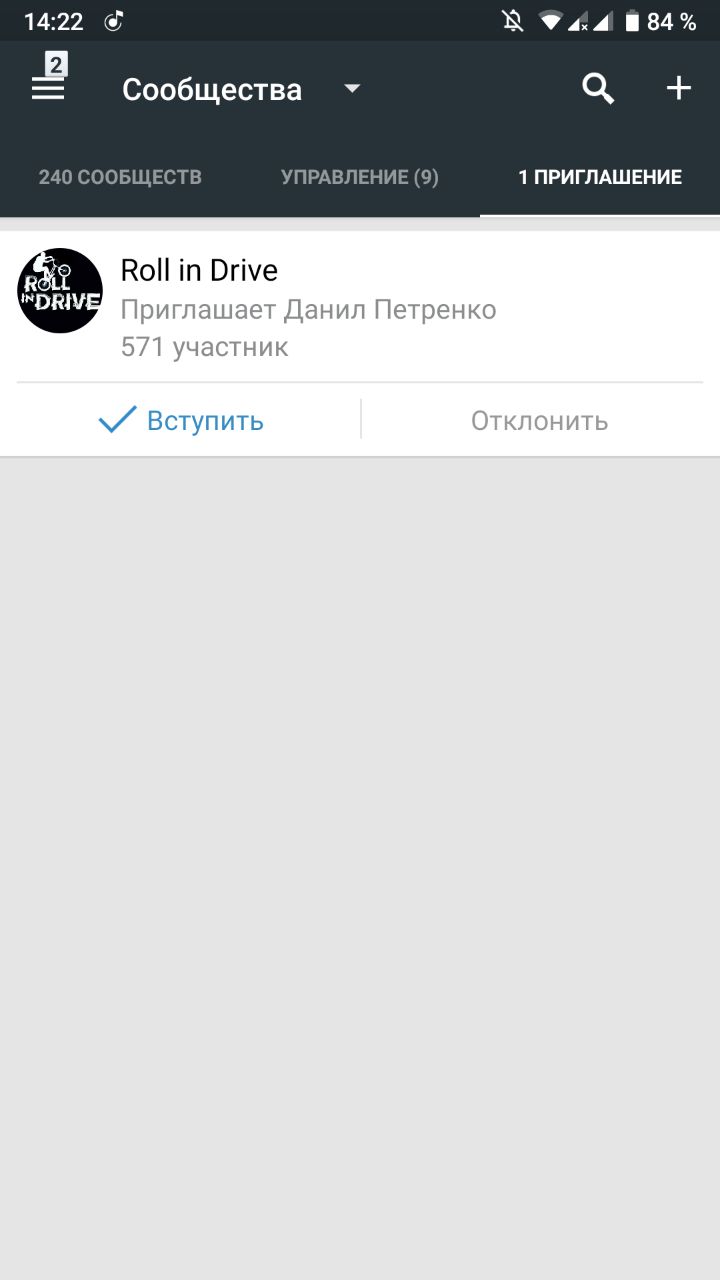Switch to Управление (9) tab
This screenshot has height=1280, width=720.
pyautogui.click(x=360, y=177)
